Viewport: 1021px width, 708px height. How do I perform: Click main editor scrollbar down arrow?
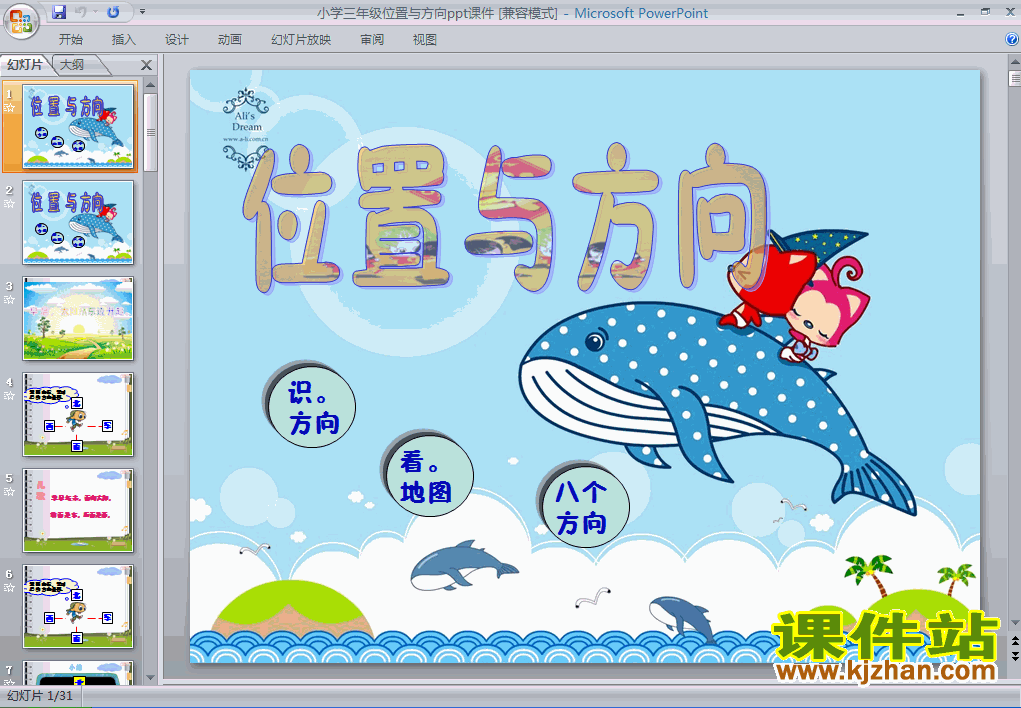click(1014, 623)
